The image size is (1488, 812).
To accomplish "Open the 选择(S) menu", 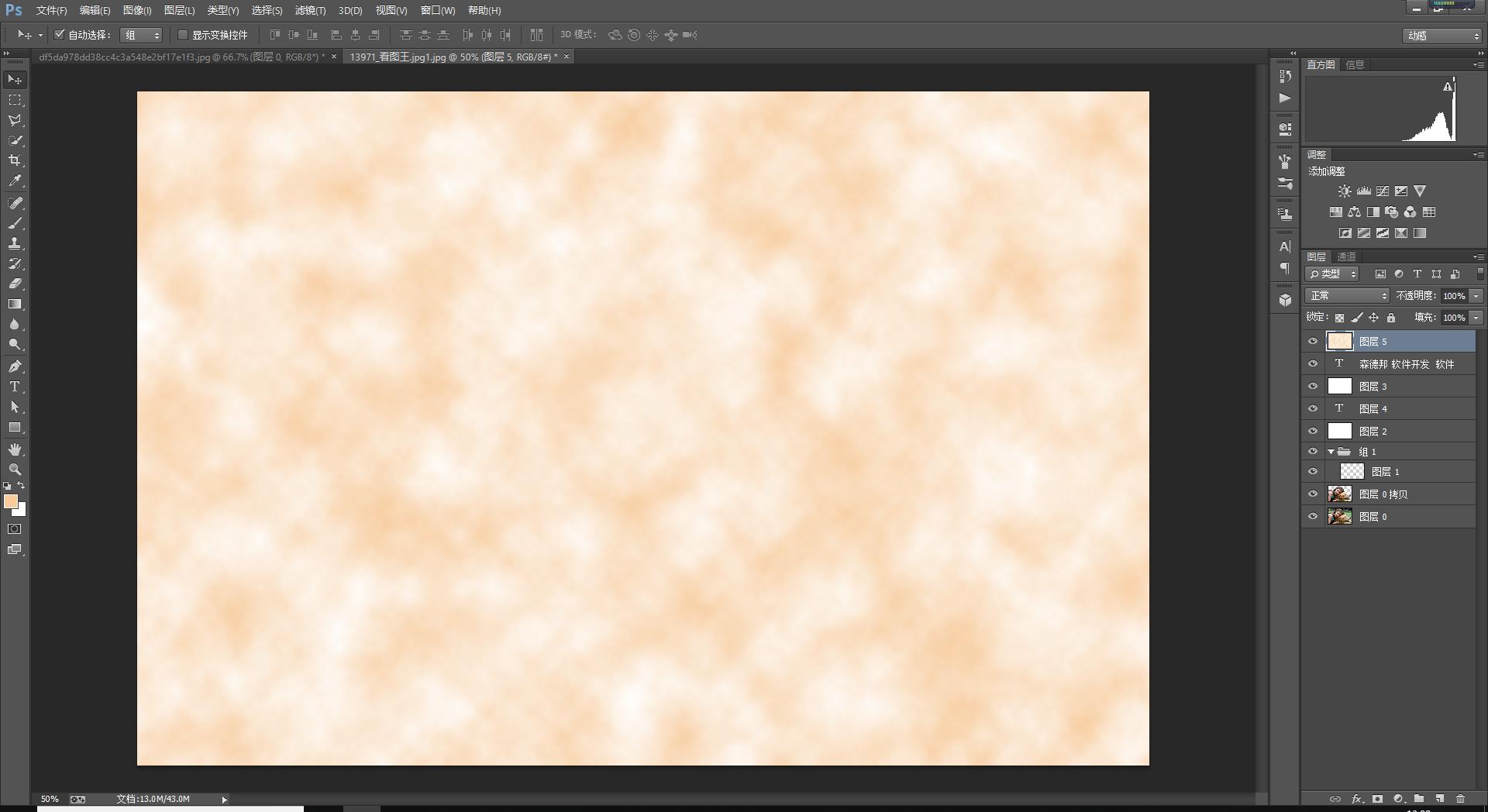I will point(267,10).
